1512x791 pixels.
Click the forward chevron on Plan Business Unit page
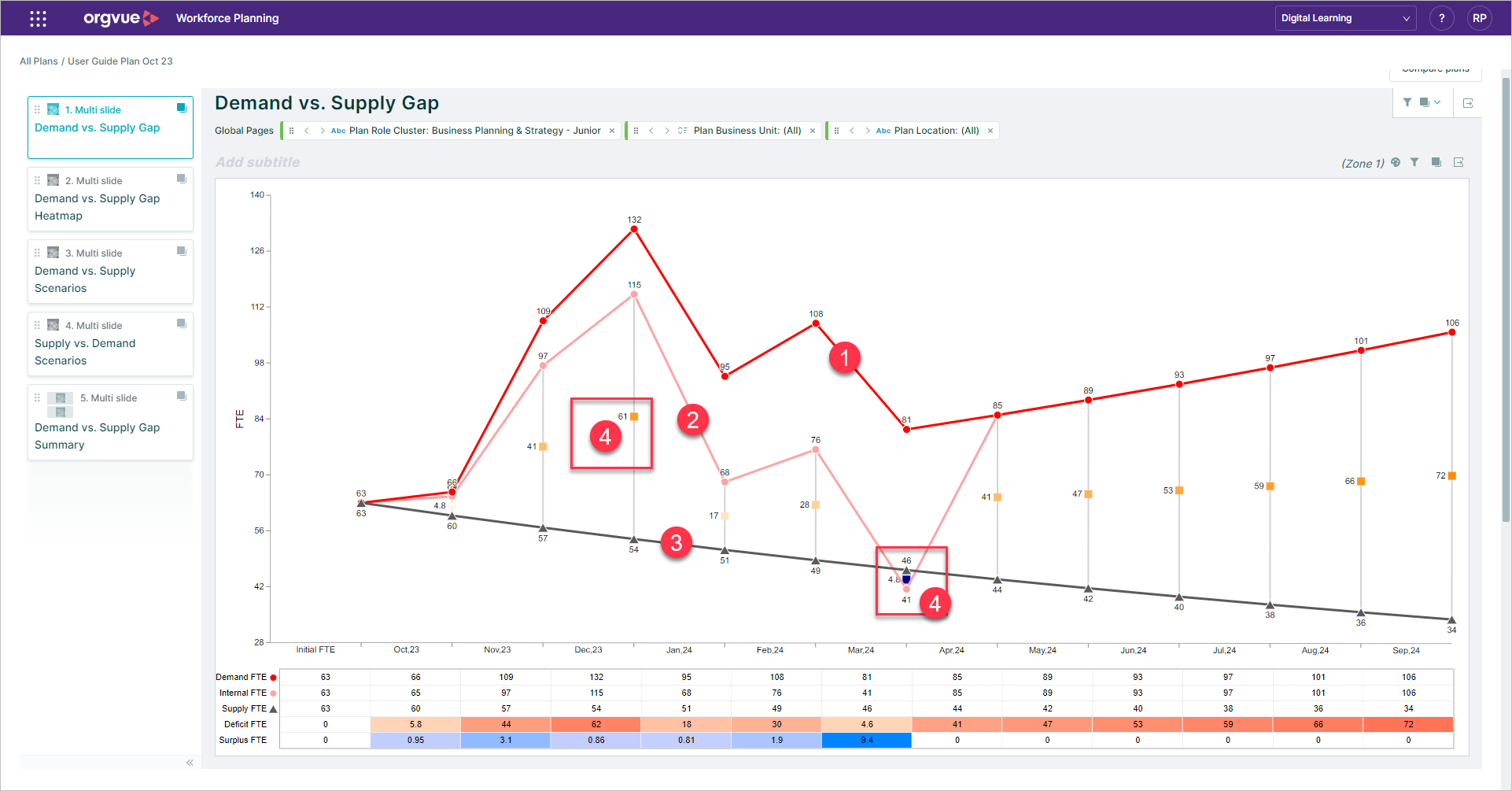point(667,130)
